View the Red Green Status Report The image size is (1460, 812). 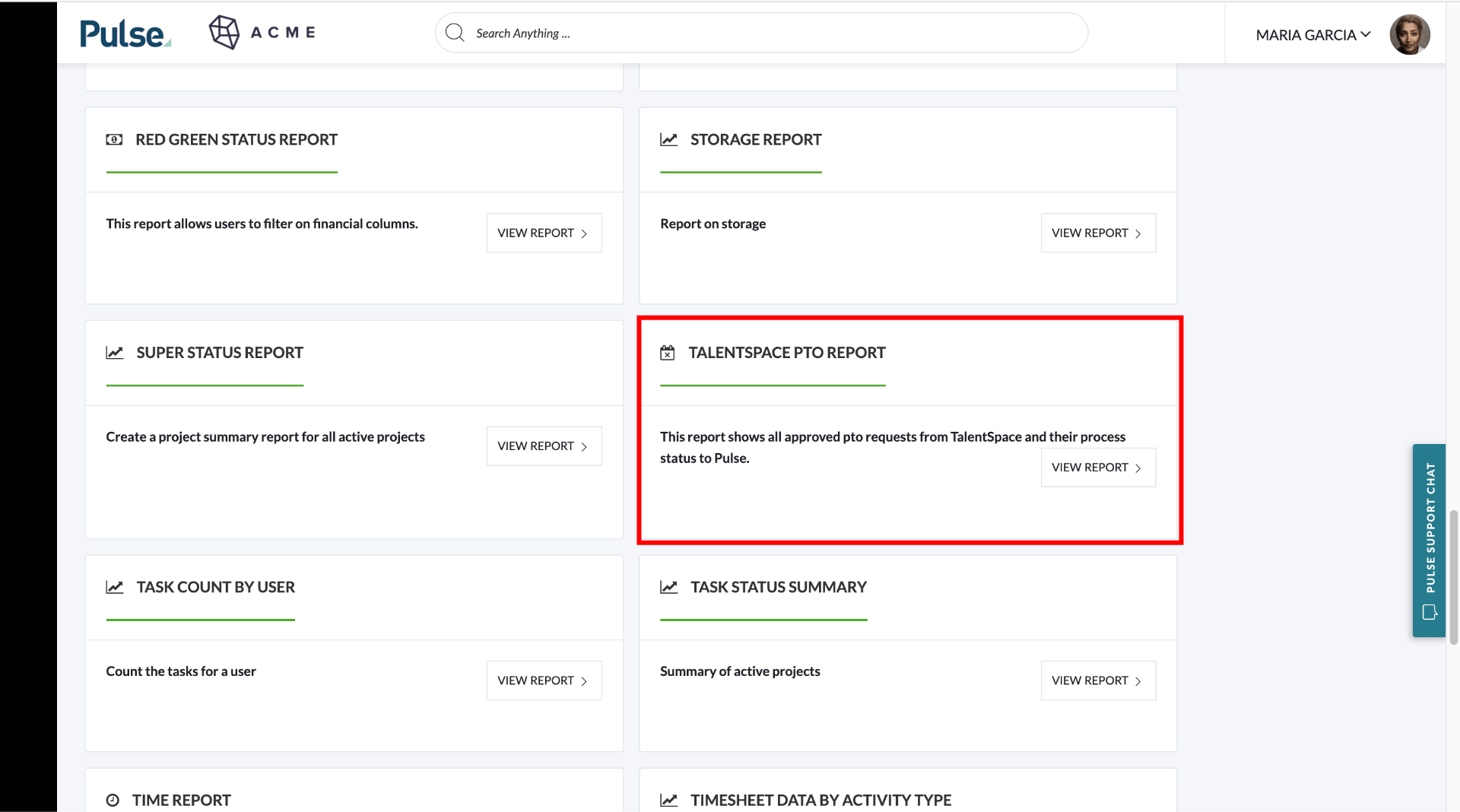point(544,233)
